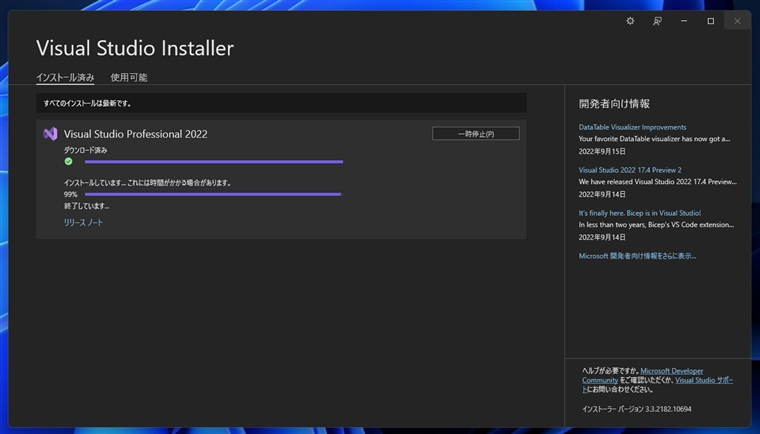Click the インストーラー バージョン 3.3.2182.10694 text
760x434 pixels.
637,409
